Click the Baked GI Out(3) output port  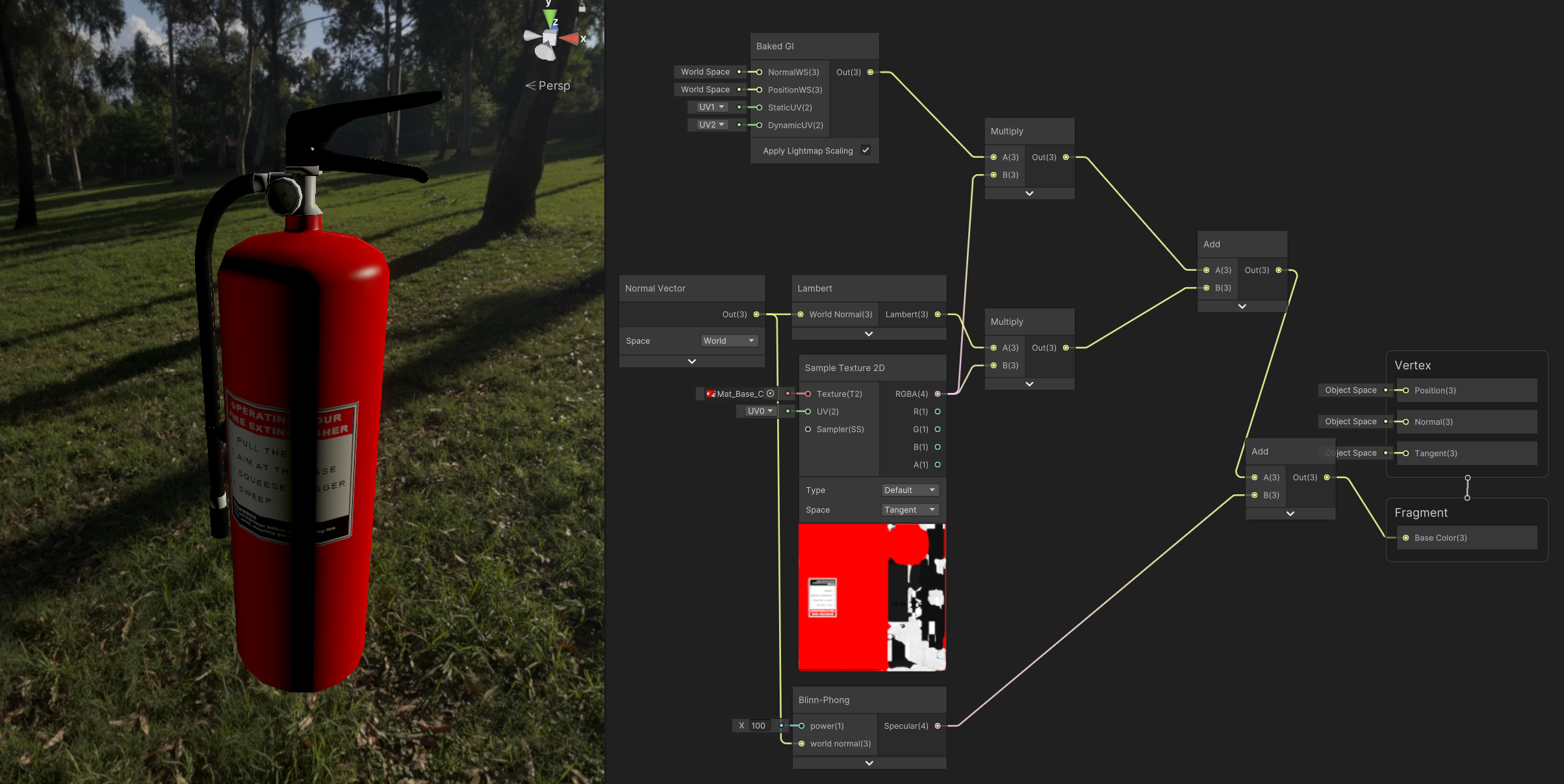tap(870, 72)
